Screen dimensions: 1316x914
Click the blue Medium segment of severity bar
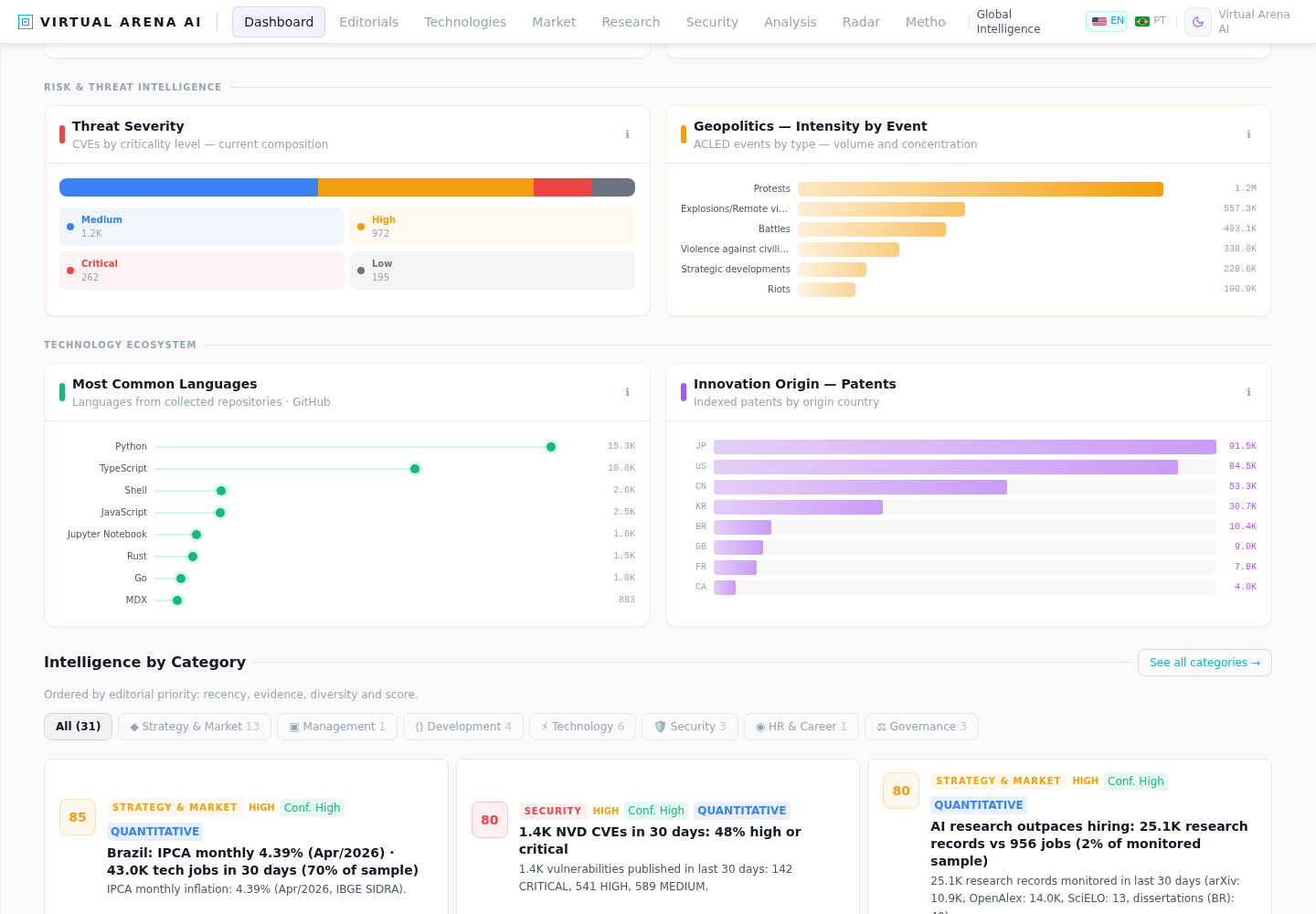(x=188, y=187)
